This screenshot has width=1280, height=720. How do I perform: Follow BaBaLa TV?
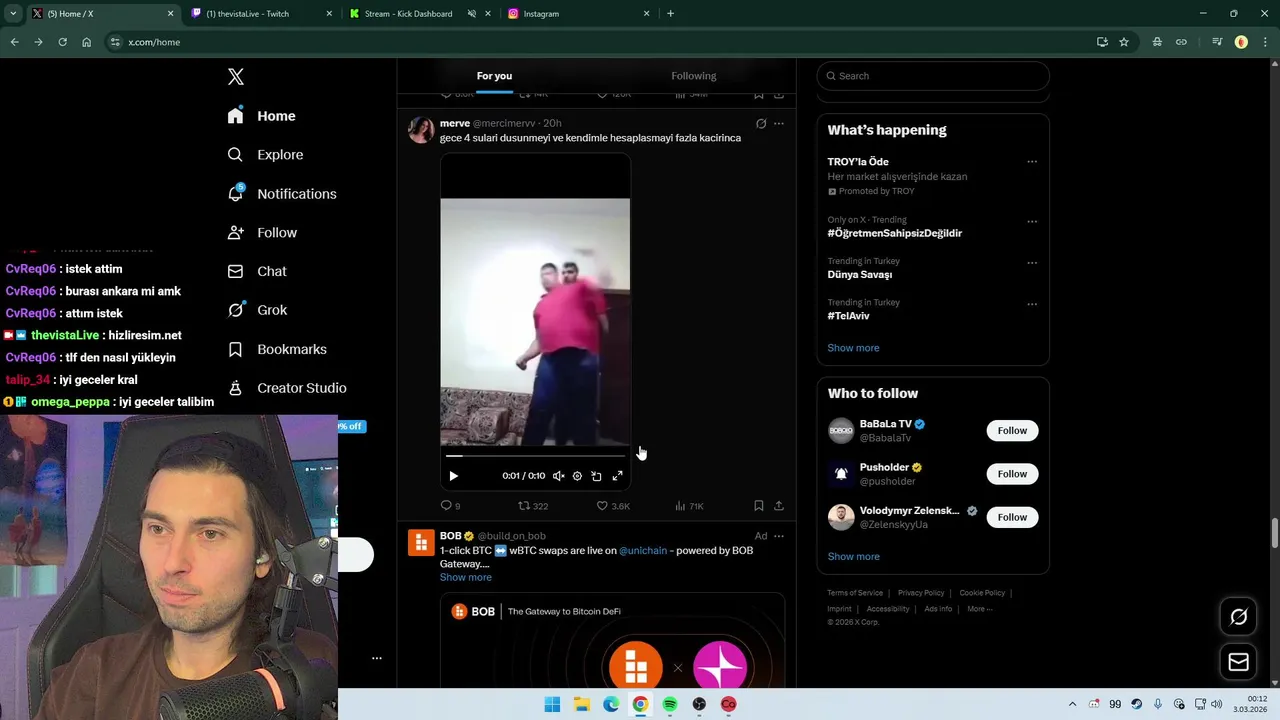click(1012, 431)
